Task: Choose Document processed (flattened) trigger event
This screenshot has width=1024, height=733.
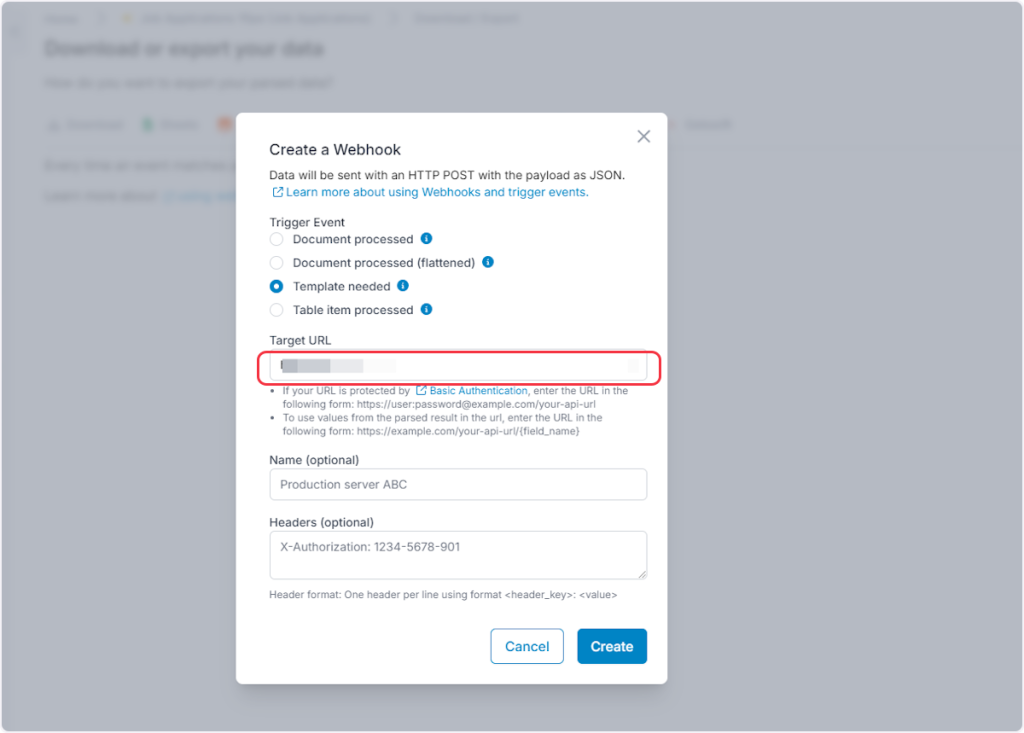Action: (277, 263)
